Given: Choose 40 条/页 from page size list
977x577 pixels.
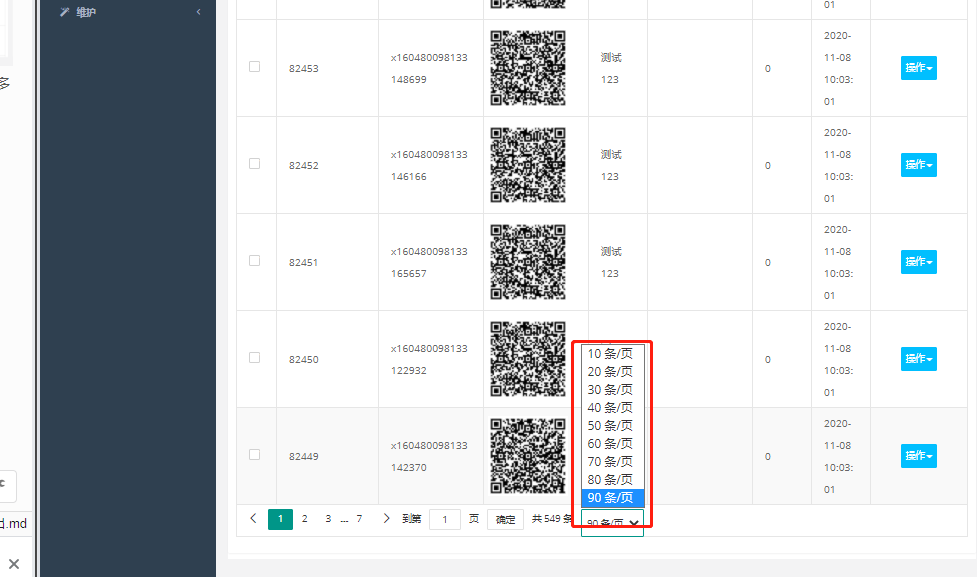Looking at the screenshot, I should click(x=612, y=408).
